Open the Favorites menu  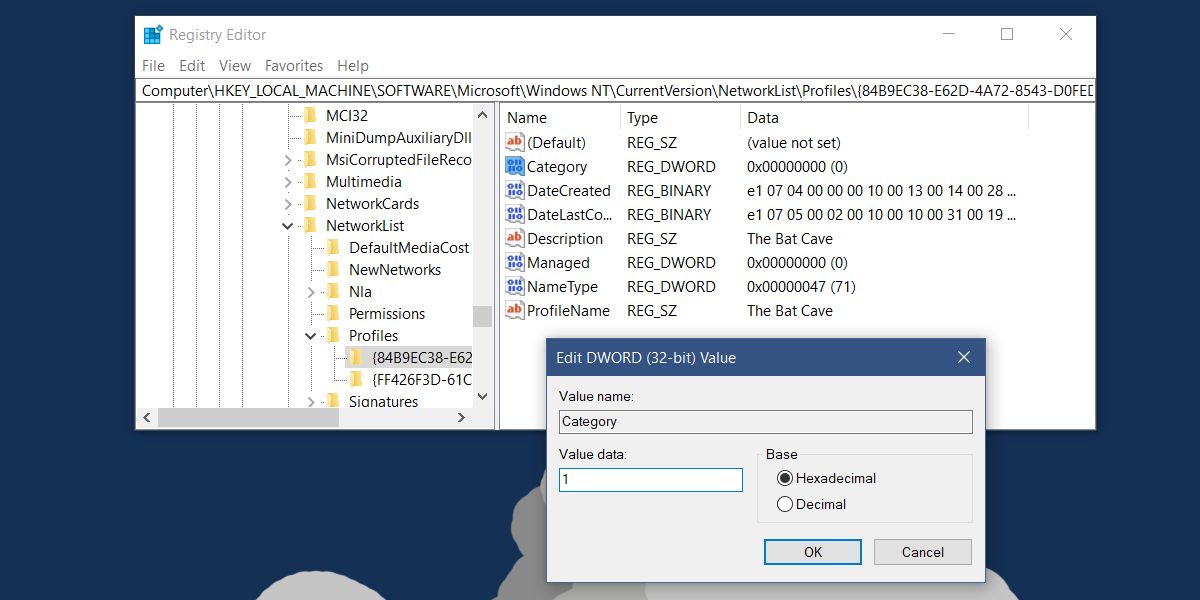(x=293, y=66)
